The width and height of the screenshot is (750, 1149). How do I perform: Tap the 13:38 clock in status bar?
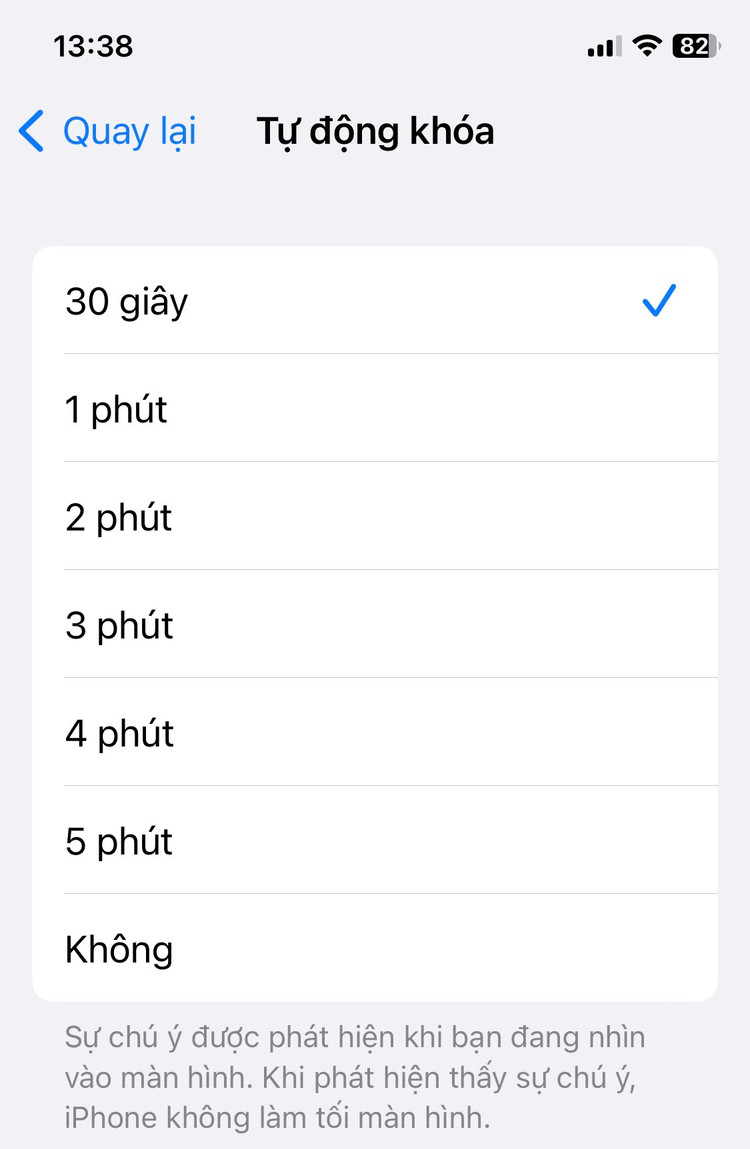click(x=93, y=46)
